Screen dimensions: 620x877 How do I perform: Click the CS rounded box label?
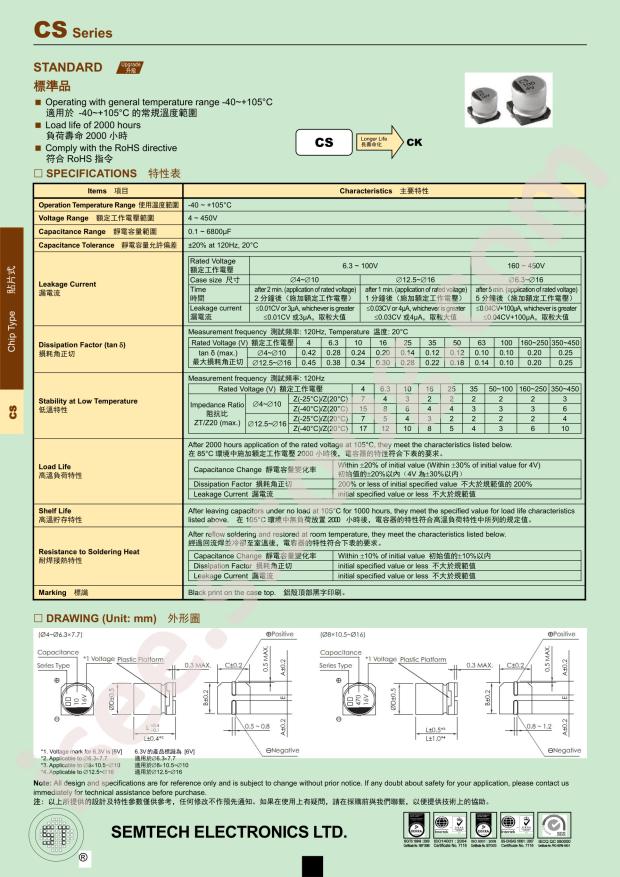click(x=323, y=143)
